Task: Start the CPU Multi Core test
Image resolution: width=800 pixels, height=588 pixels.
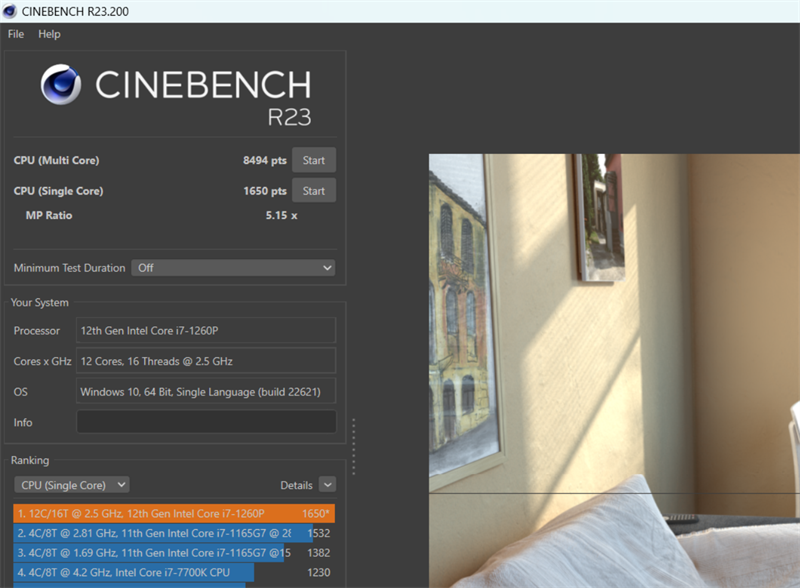Action: click(314, 160)
